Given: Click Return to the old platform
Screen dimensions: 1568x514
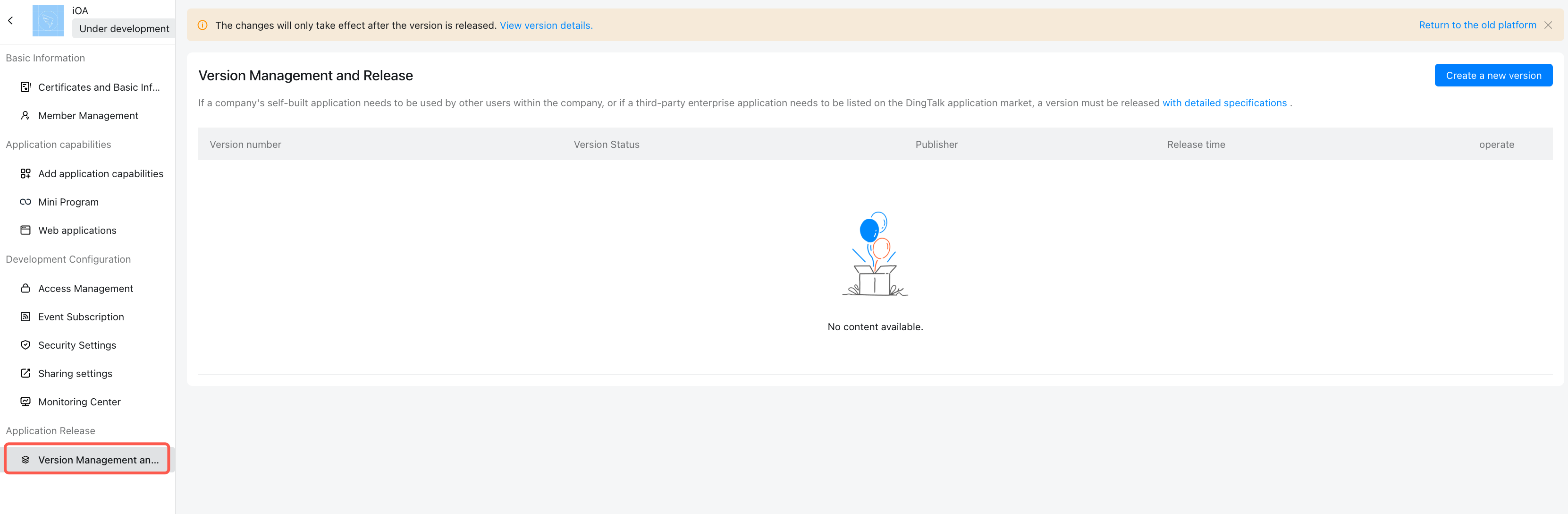Looking at the screenshot, I should (1477, 25).
